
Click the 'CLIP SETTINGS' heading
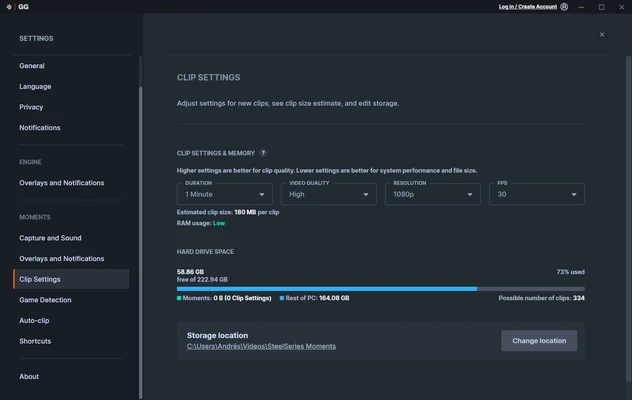[x=208, y=77]
